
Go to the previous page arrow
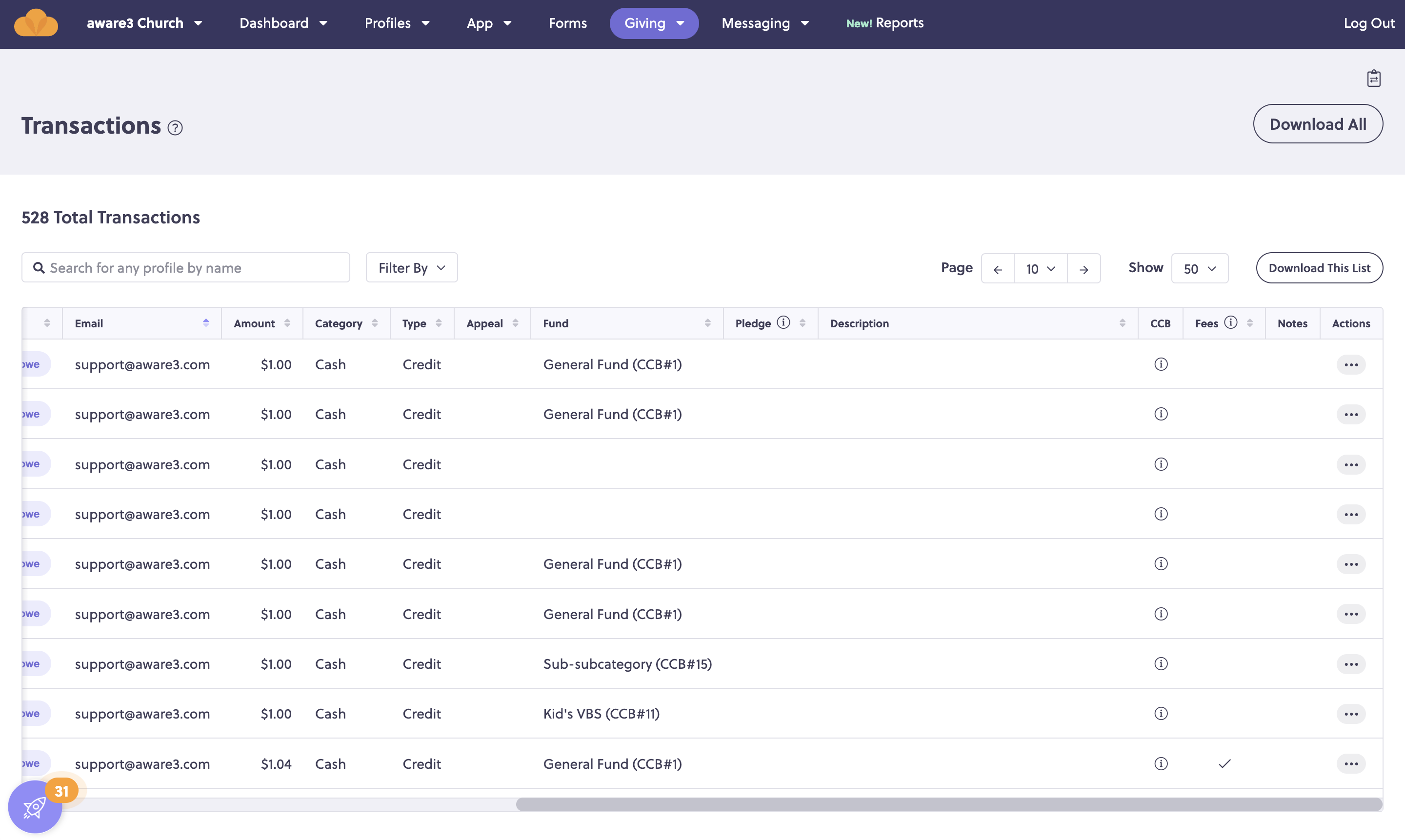click(998, 269)
